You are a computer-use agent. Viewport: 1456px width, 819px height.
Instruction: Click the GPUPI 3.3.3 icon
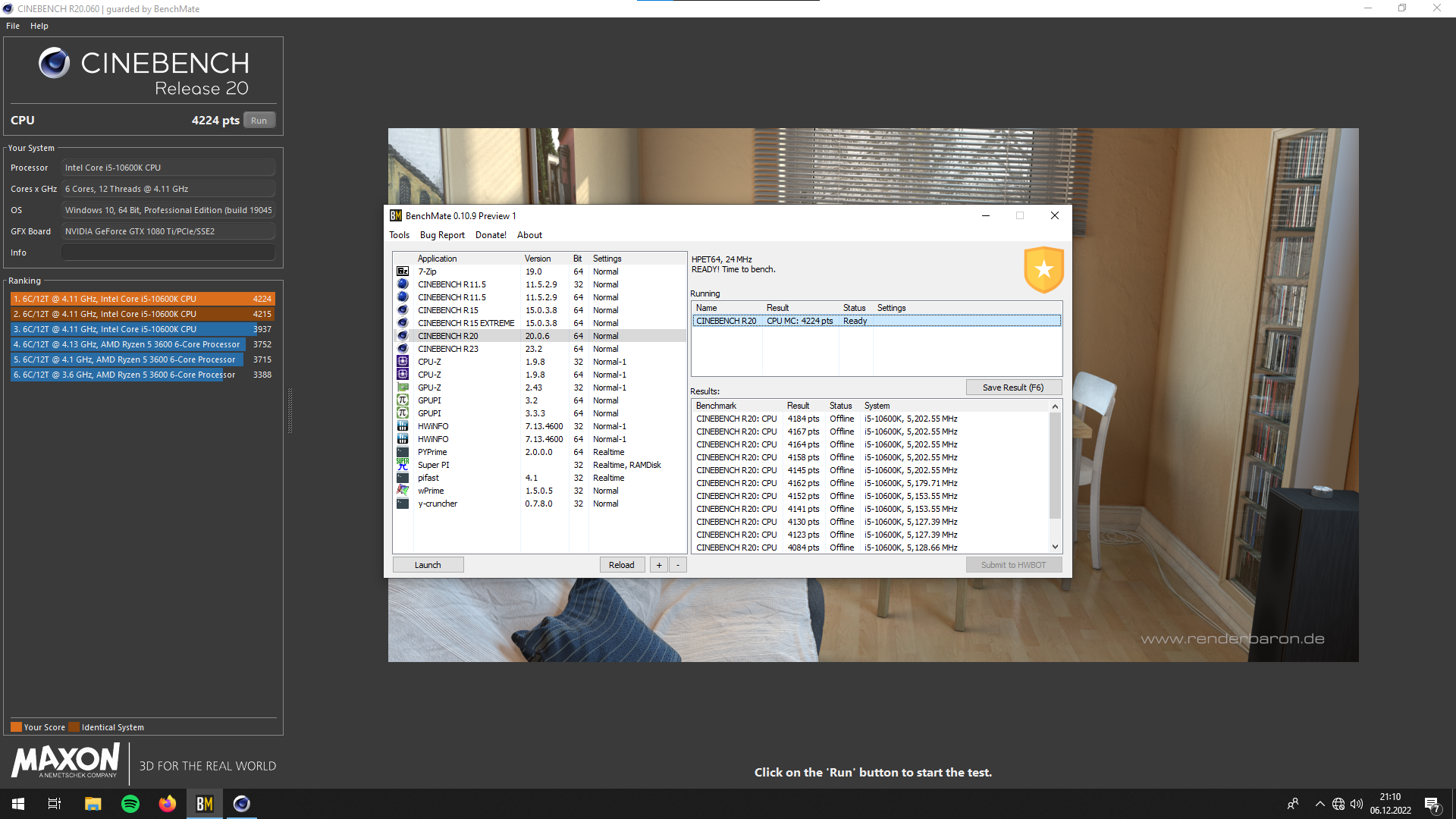[403, 413]
